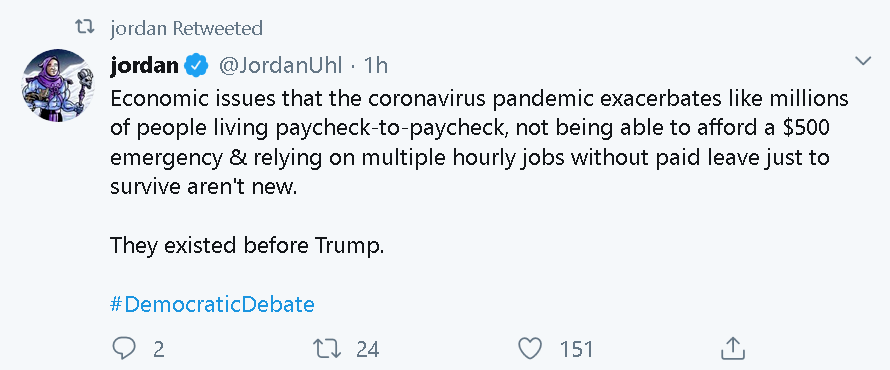Image resolution: width=890 pixels, height=370 pixels.
Task: Click the text 'survive aren't new.'
Action: pyautogui.click(x=203, y=187)
